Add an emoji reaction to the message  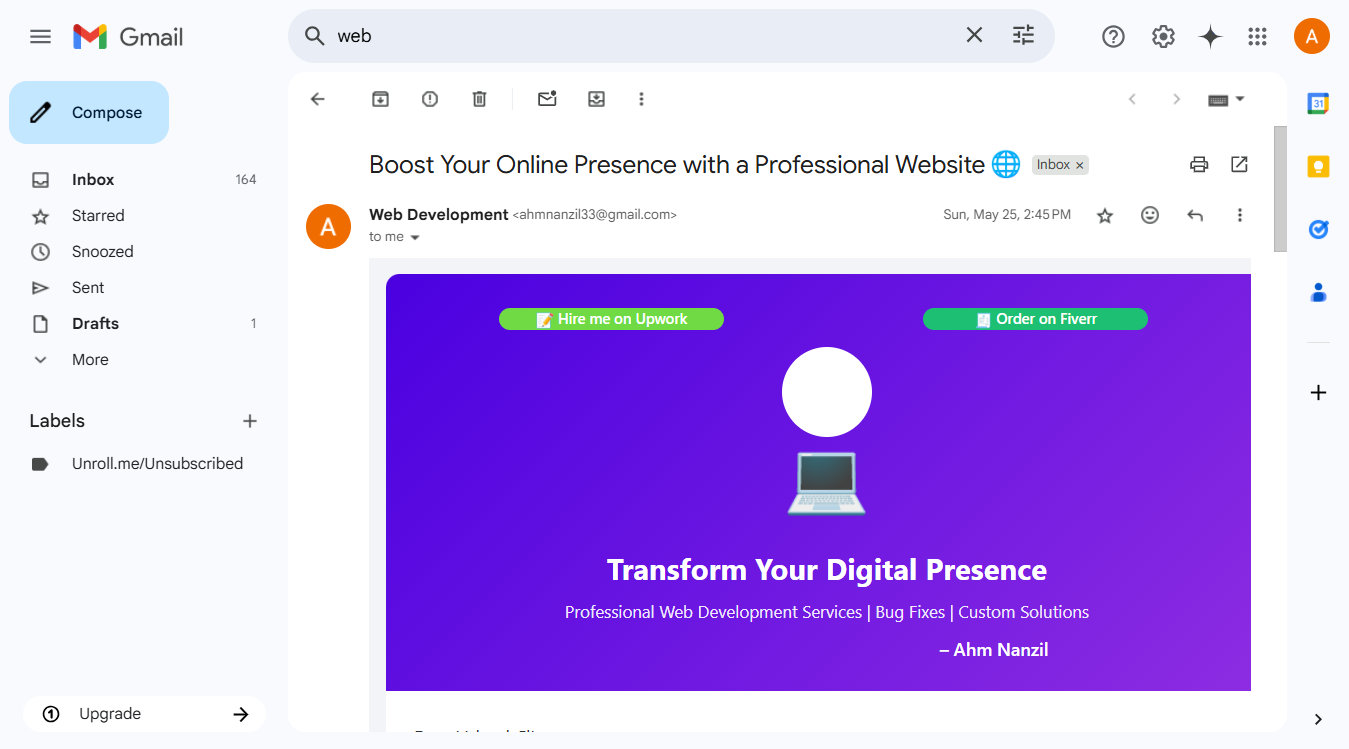click(x=1150, y=215)
